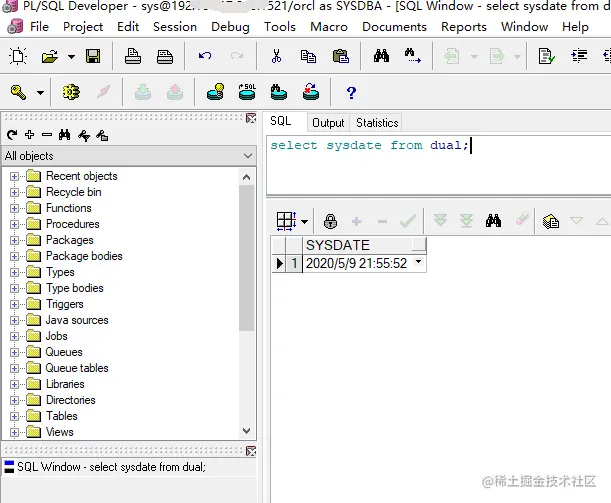The width and height of the screenshot is (611, 503).
Task: Open the Reports menu
Action: pyautogui.click(x=464, y=26)
